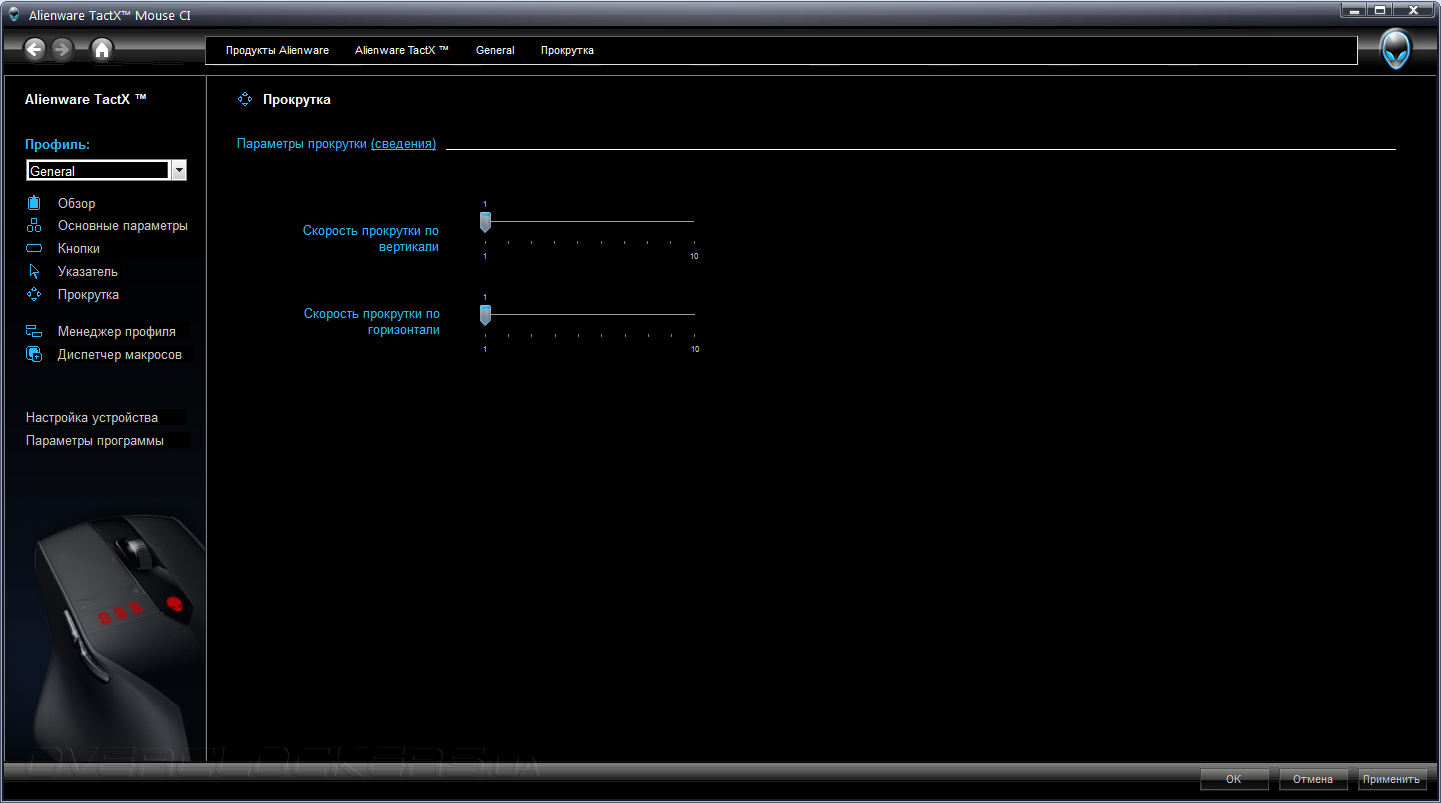Click the Менеджер профиля icon
The image size is (1441, 803).
(34, 331)
